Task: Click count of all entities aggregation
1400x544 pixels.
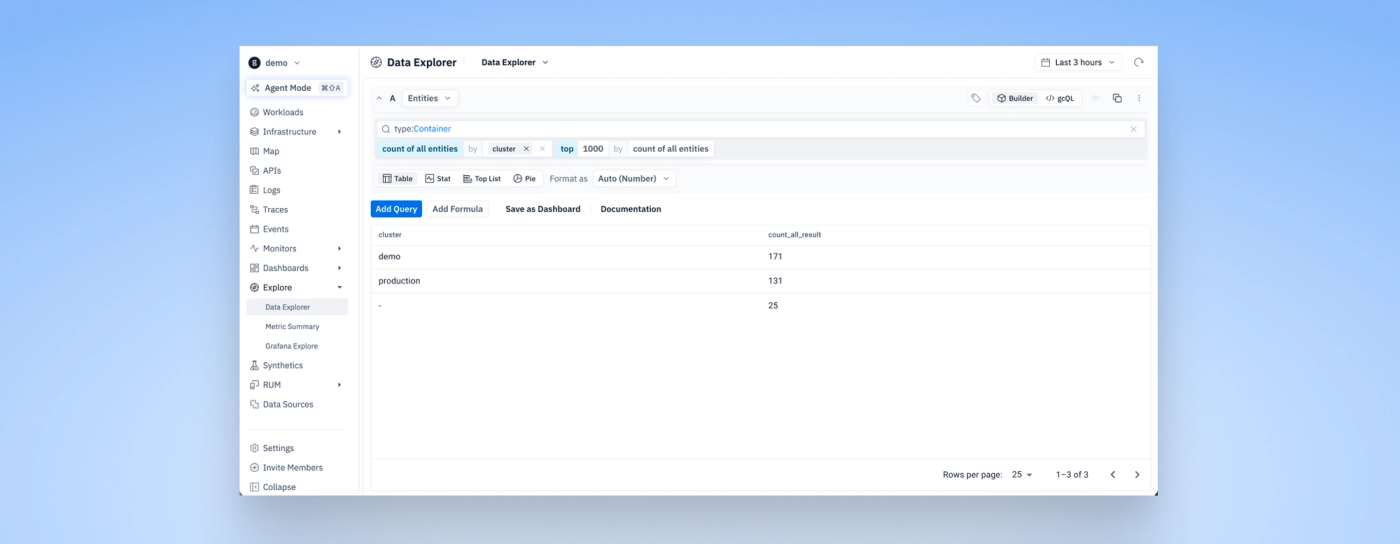Action: (x=420, y=149)
